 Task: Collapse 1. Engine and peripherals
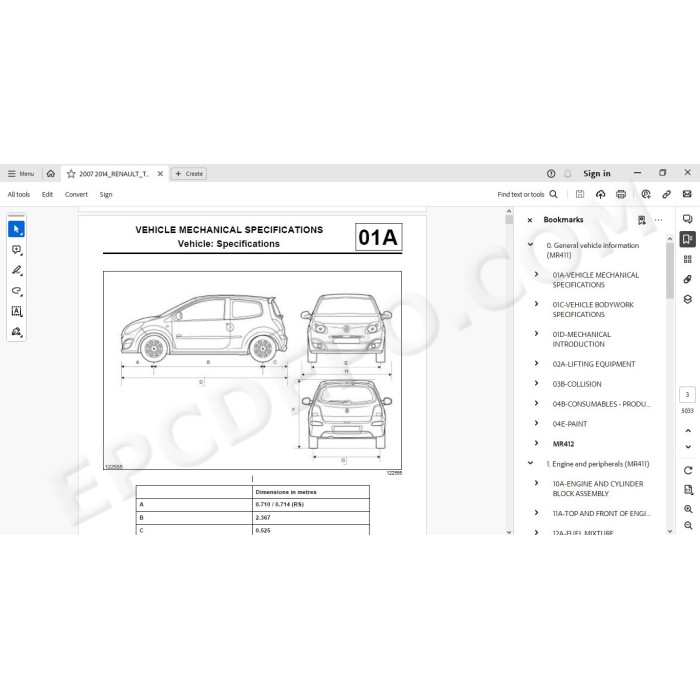click(530, 463)
